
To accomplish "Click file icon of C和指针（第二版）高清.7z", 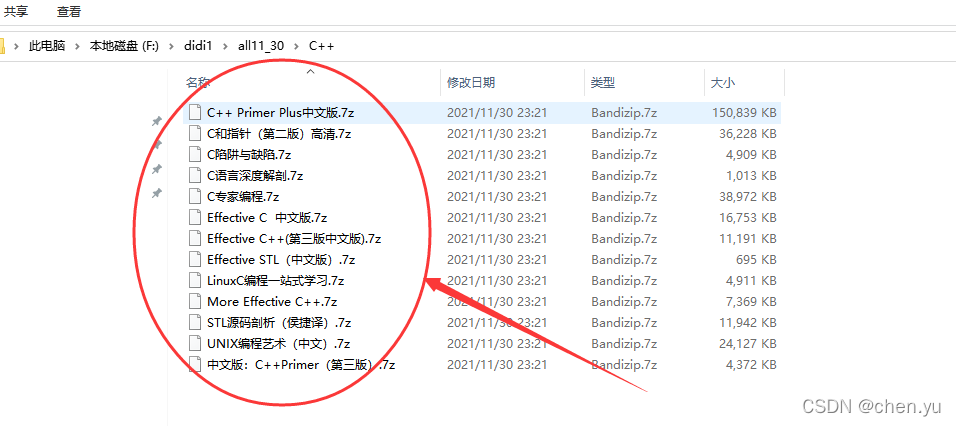I will (x=195, y=133).
